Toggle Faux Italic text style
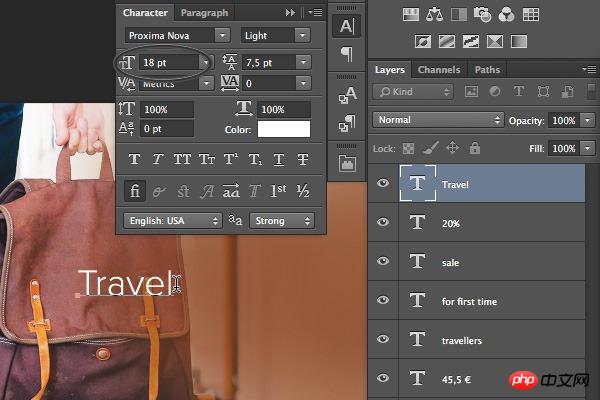The image size is (600, 400). [x=158, y=159]
